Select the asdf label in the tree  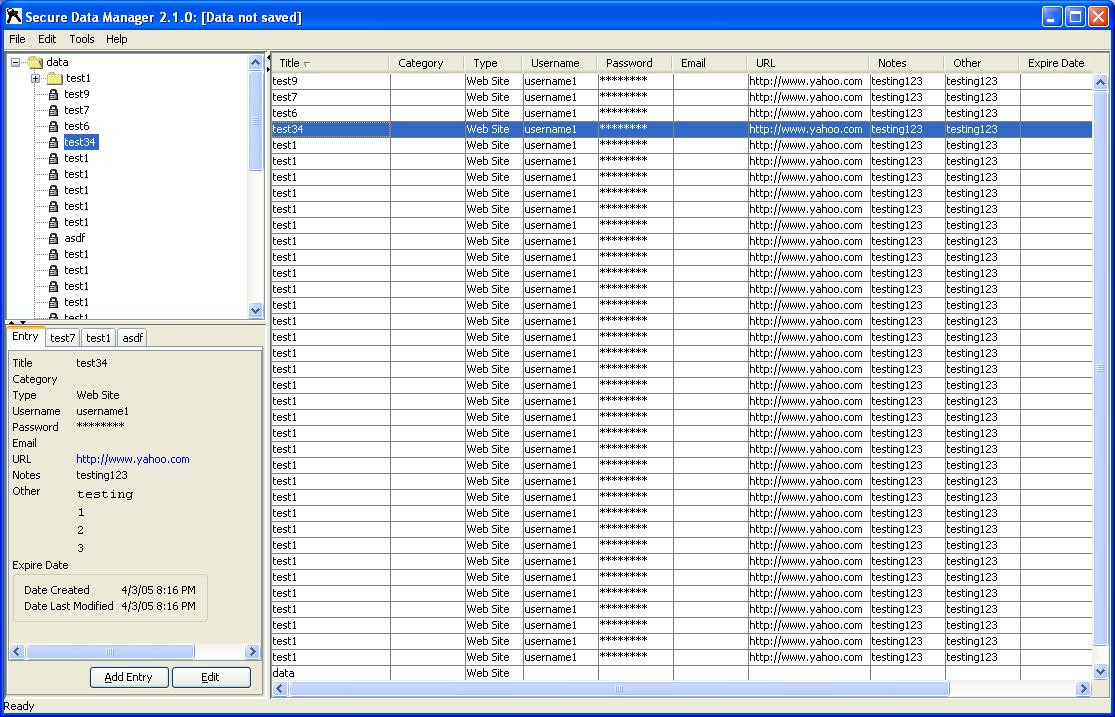[x=75, y=238]
